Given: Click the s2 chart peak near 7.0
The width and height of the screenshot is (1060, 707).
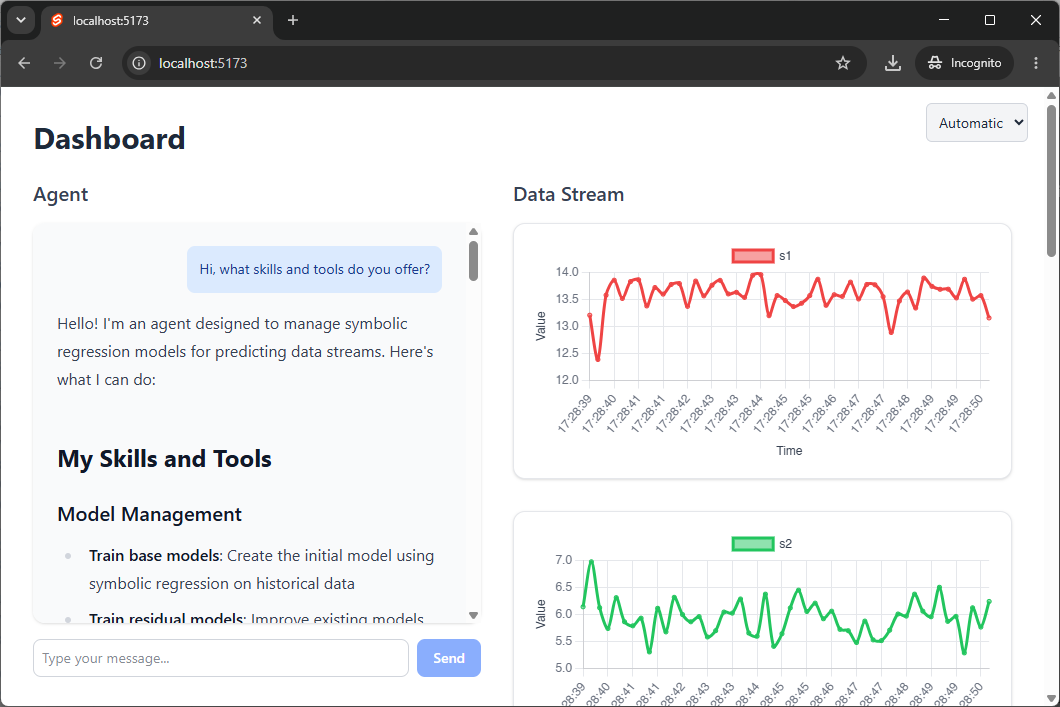Looking at the screenshot, I should pyautogui.click(x=592, y=561).
